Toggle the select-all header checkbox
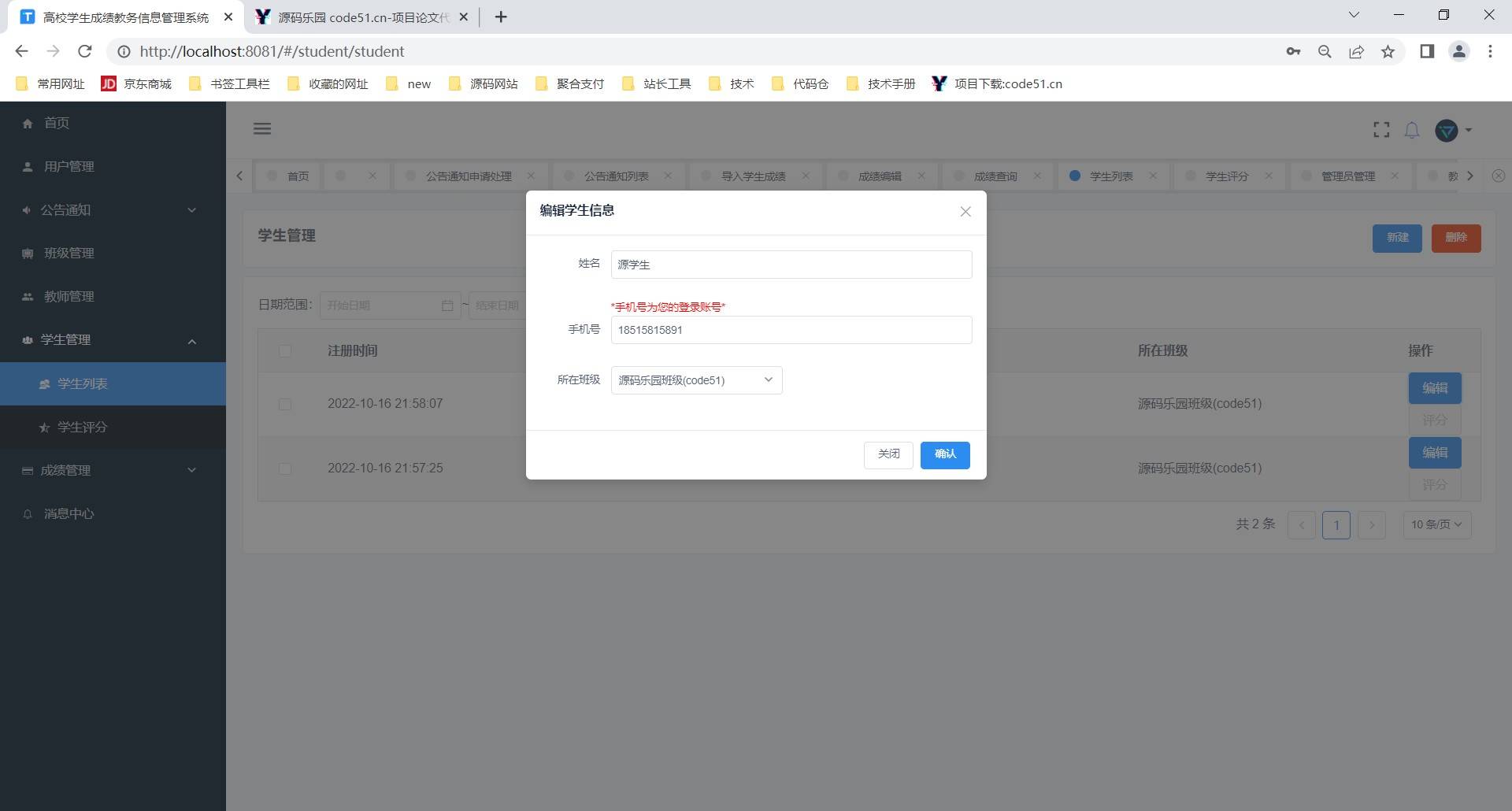1512x811 pixels. click(x=285, y=351)
